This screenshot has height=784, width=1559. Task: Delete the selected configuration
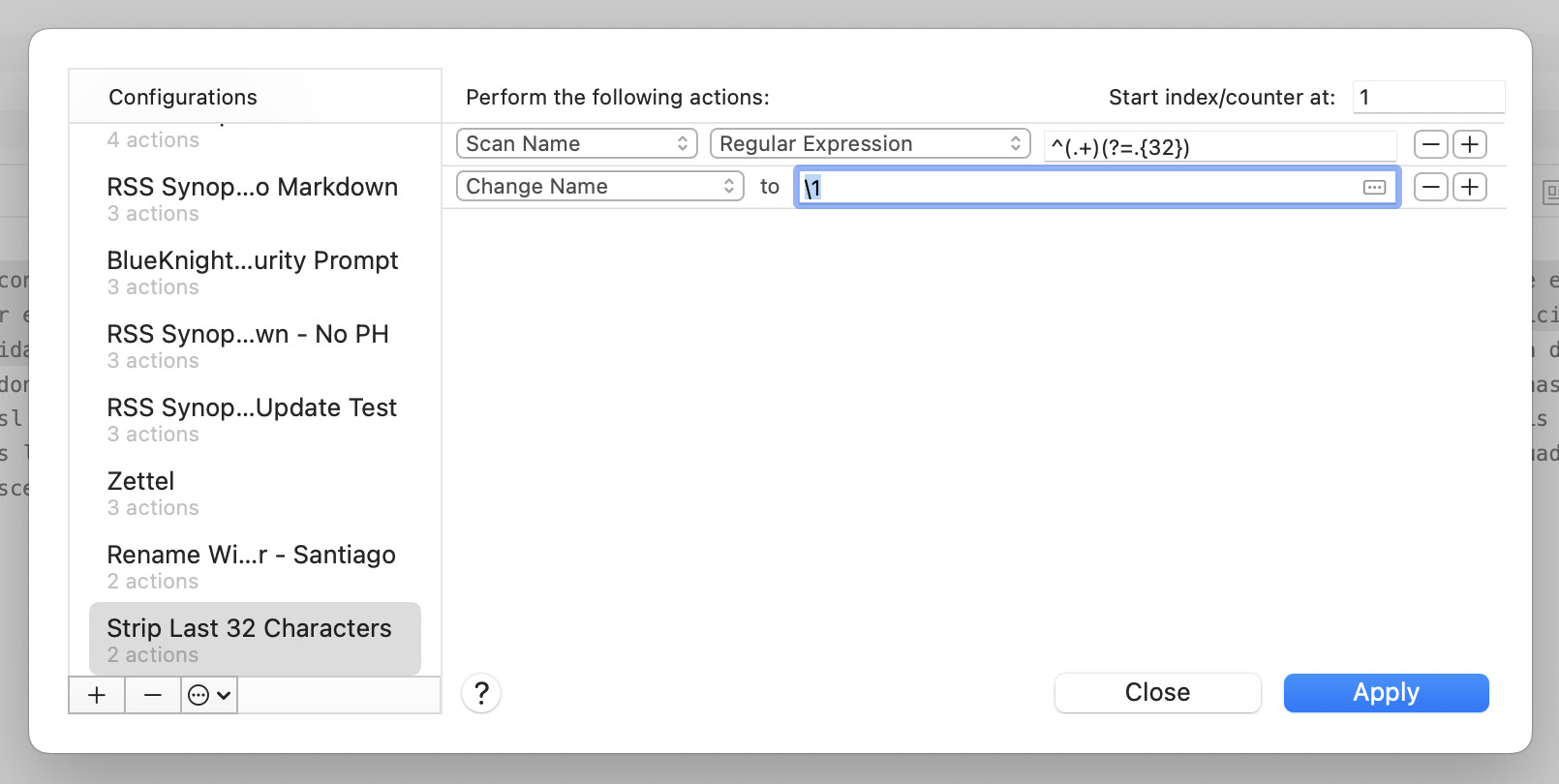pyautogui.click(x=153, y=695)
